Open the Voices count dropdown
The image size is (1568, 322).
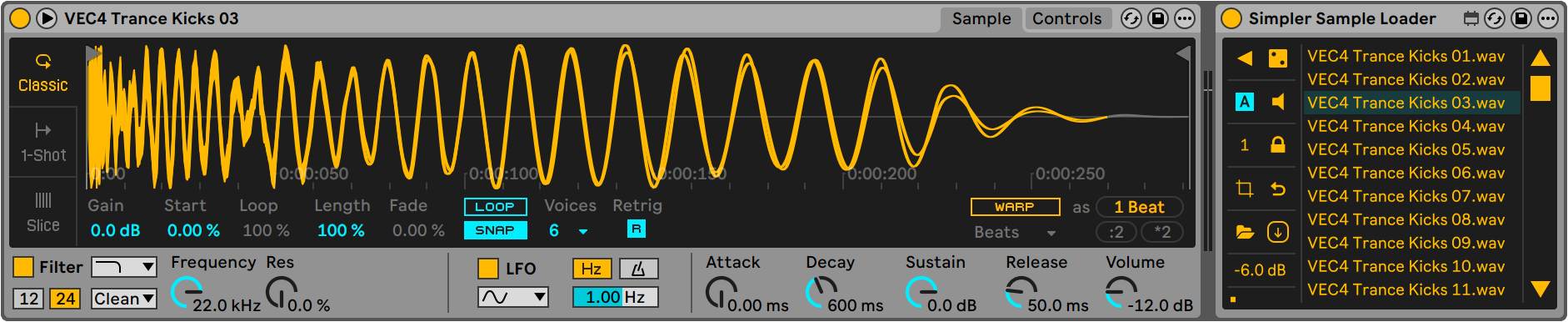click(x=568, y=230)
